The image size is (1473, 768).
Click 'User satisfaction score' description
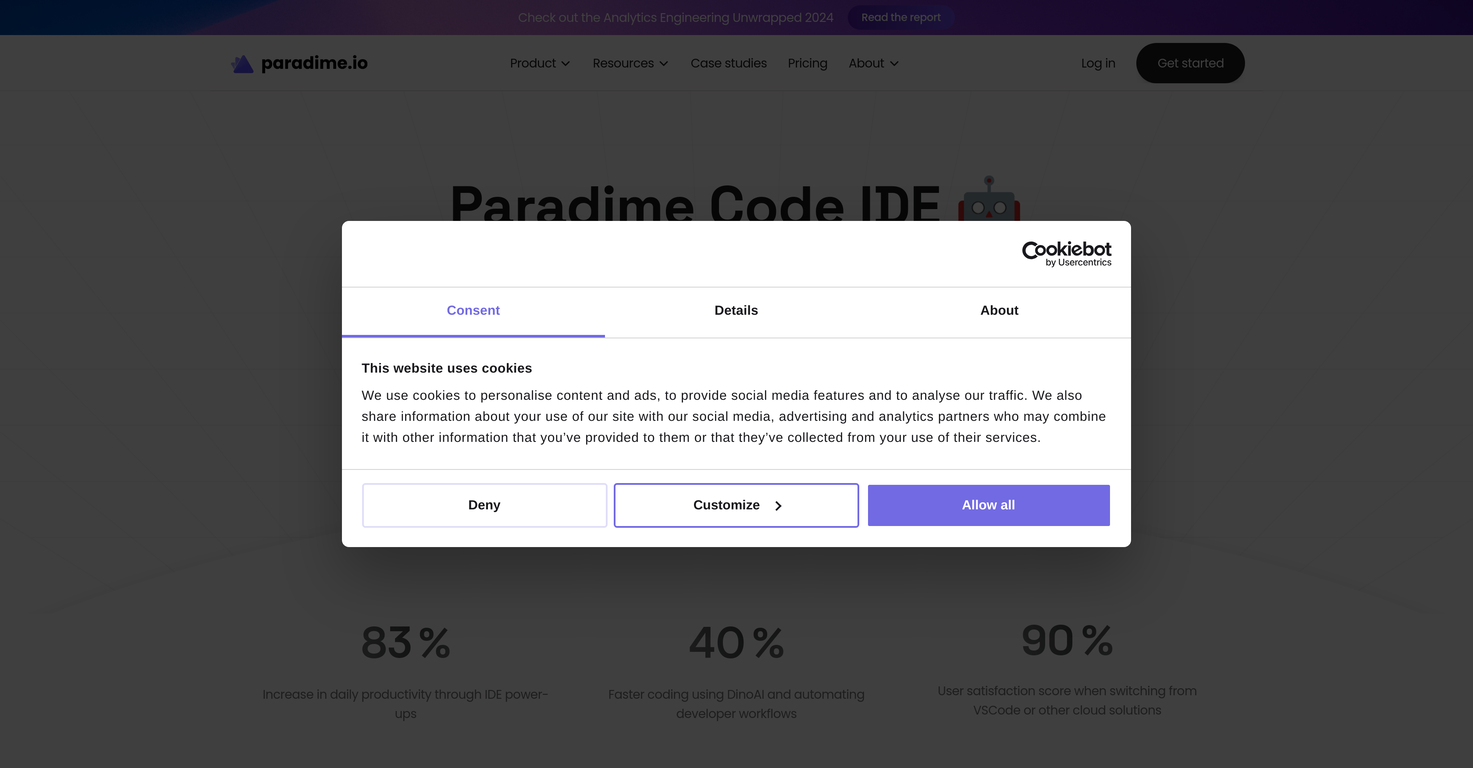pyautogui.click(x=1067, y=700)
